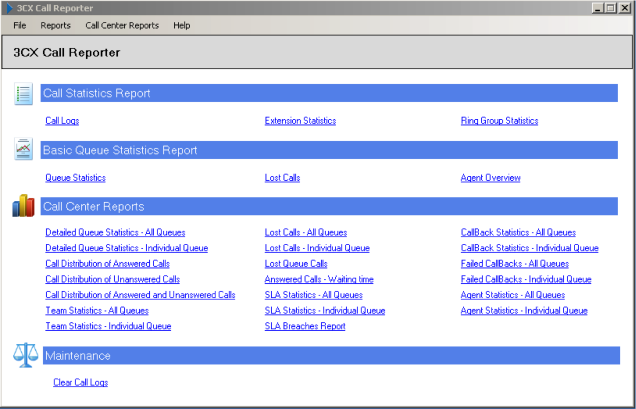Open the Reports menu
Viewport: 636px width, 409px height.
56,26
